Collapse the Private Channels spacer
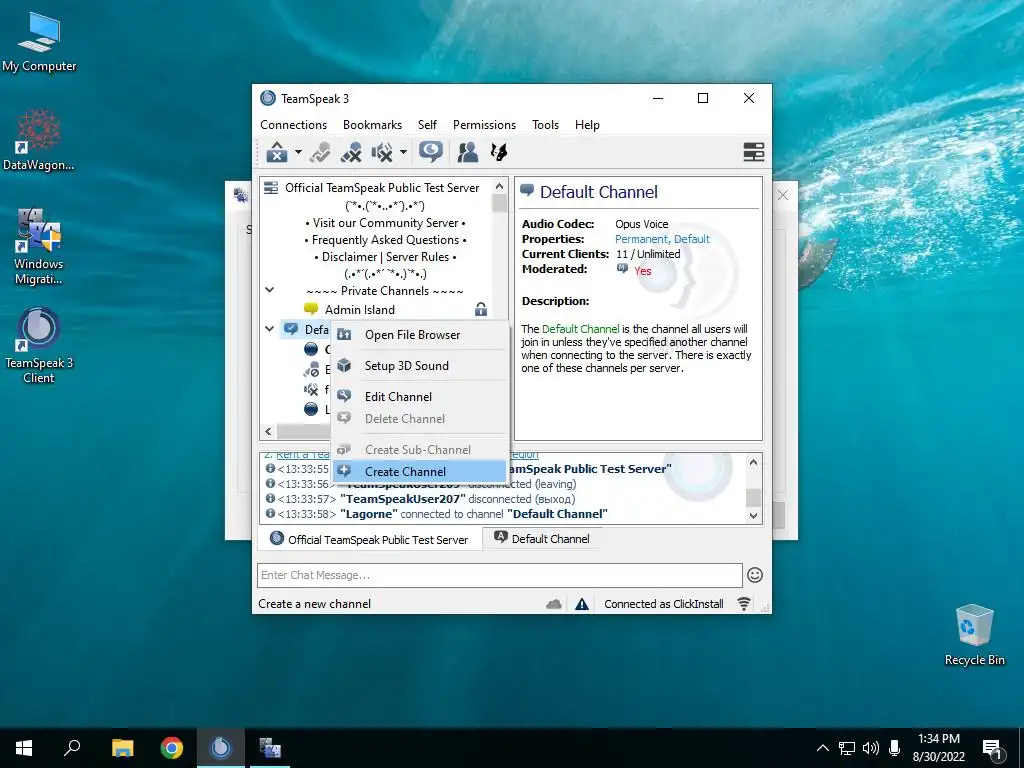The image size is (1024, 768). pyautogui.click(x=270, y=290)
